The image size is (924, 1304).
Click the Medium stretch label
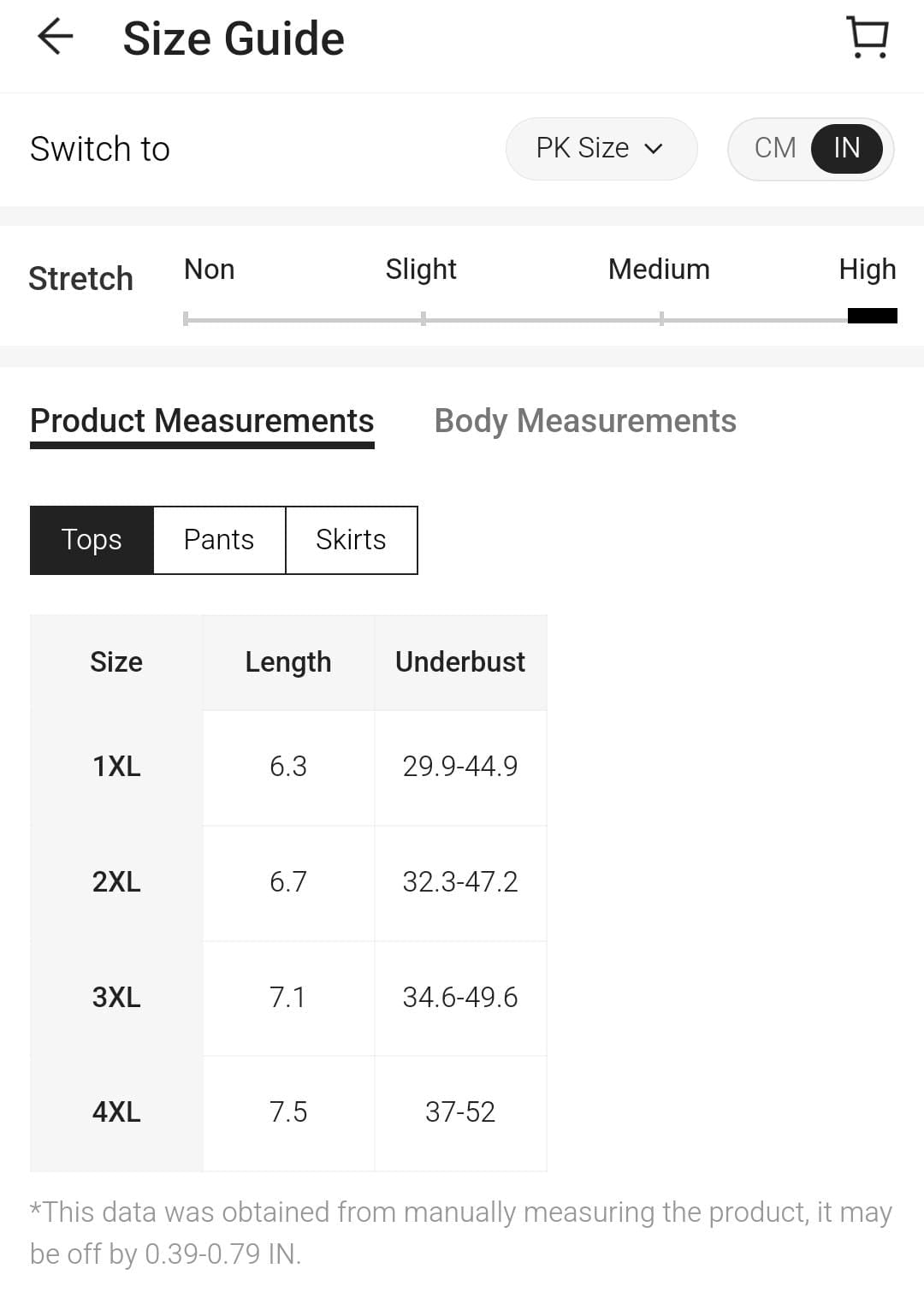point(659,269)
